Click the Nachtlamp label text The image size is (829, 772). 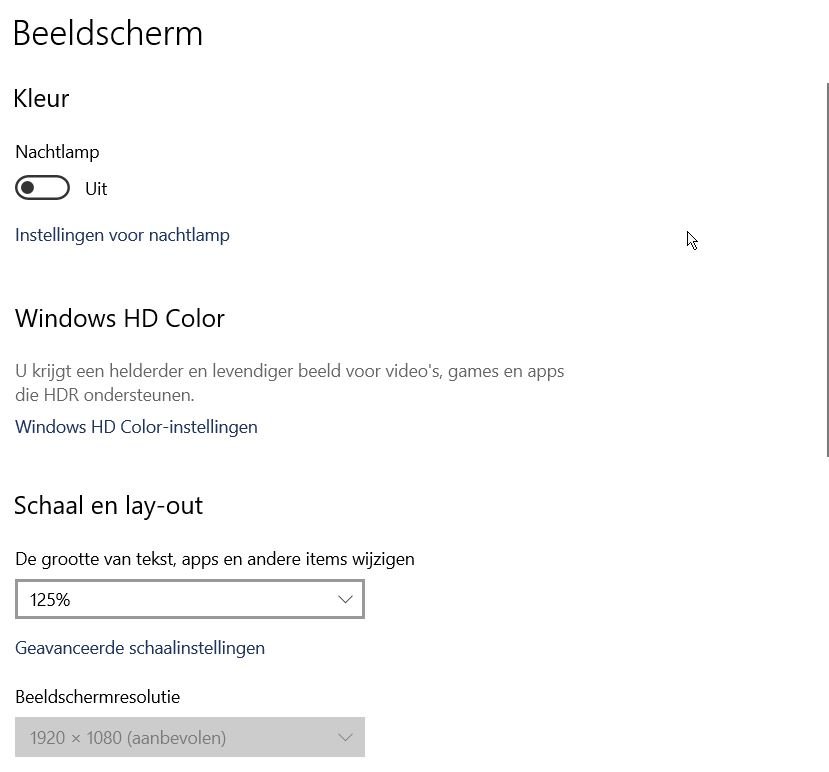click(57, 152)
